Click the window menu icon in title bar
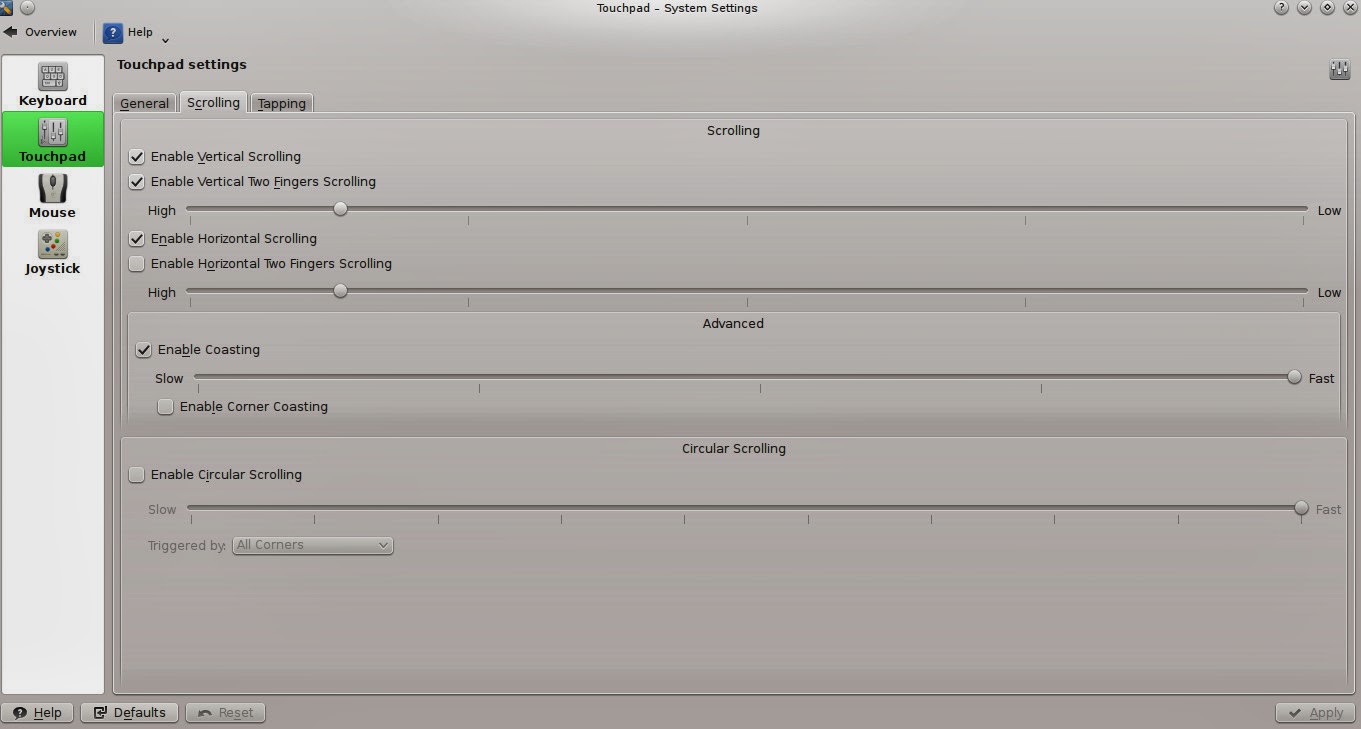This screenshot has height=729, width=1361. (x=7, y=8)
